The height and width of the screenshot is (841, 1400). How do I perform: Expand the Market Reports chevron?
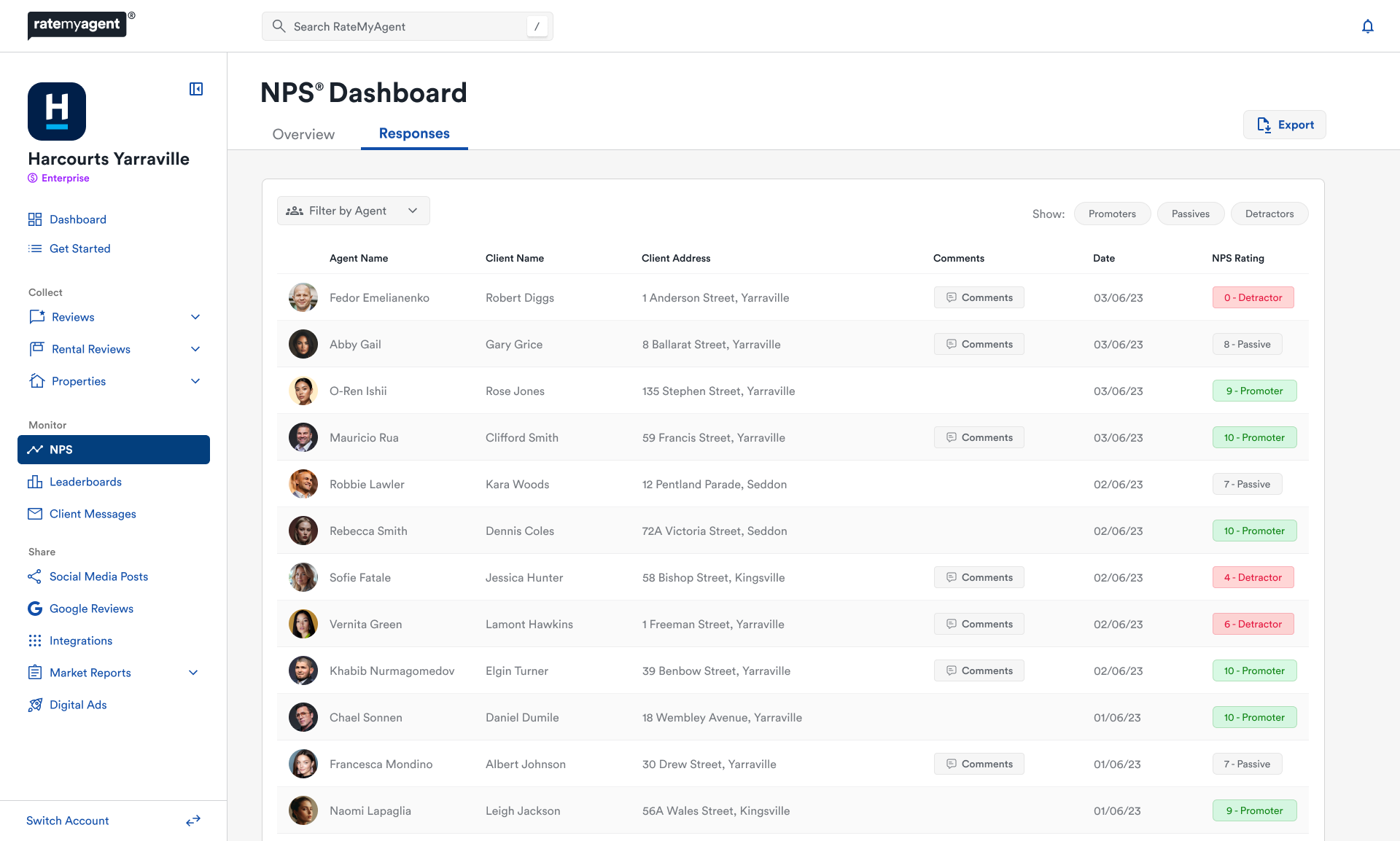coord(193,673)
